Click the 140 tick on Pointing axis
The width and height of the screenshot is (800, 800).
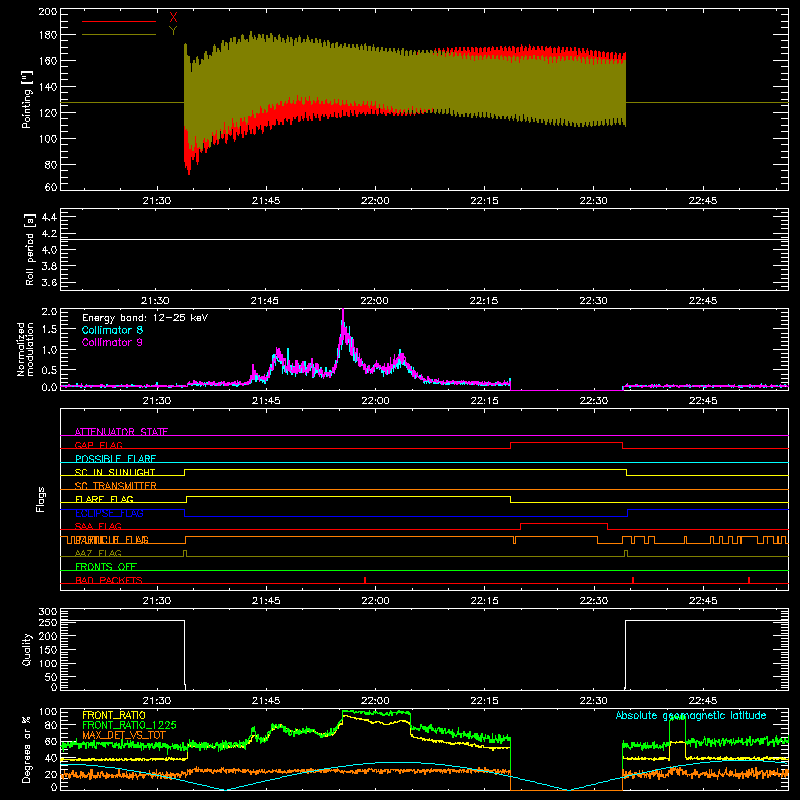47,87
